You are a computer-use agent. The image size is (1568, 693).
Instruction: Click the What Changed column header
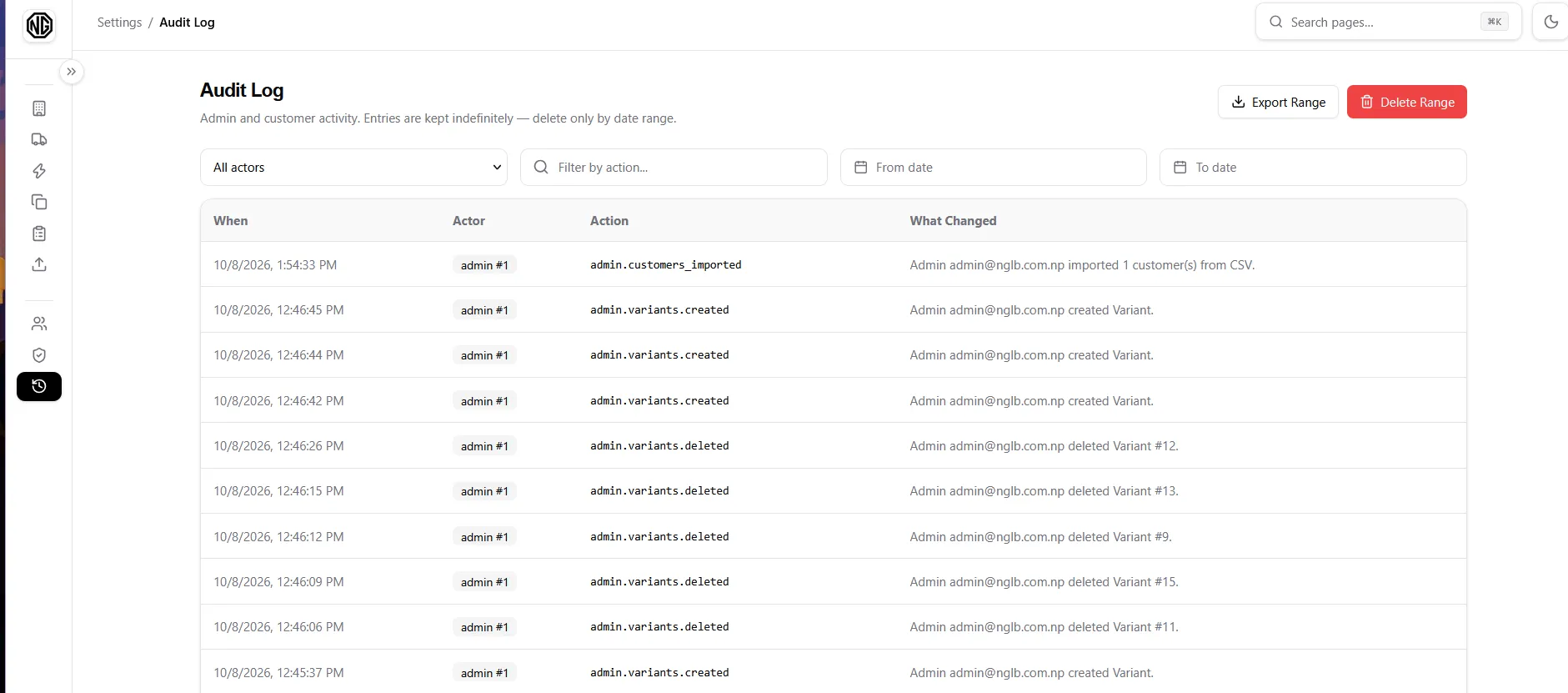click(953, 220)
